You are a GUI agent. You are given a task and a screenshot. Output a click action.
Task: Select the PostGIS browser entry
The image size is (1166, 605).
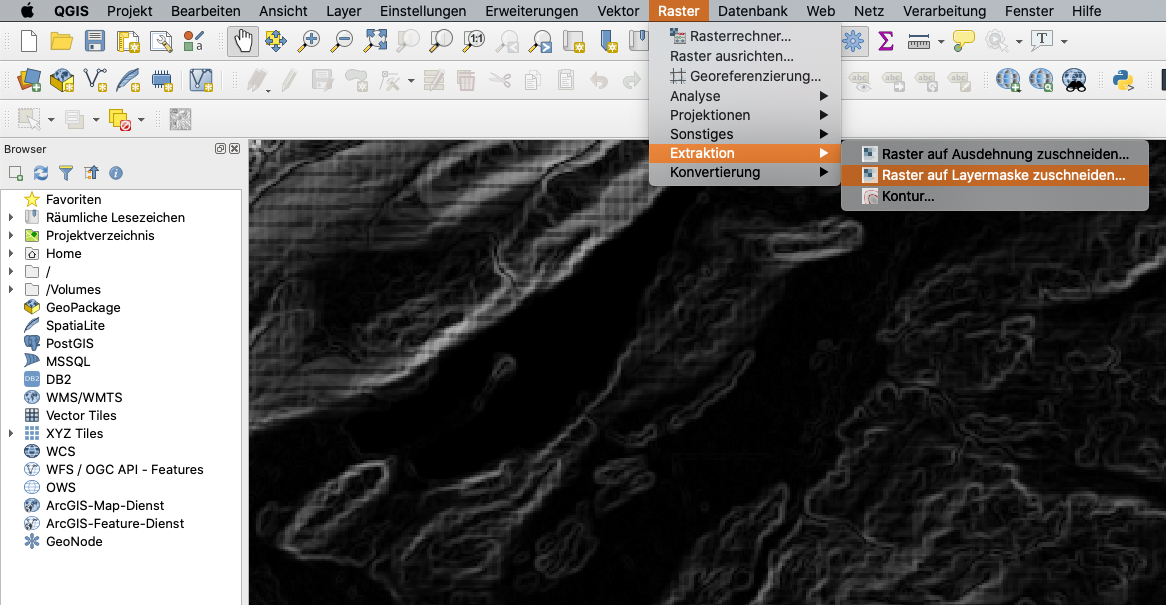tap(69, 344)
